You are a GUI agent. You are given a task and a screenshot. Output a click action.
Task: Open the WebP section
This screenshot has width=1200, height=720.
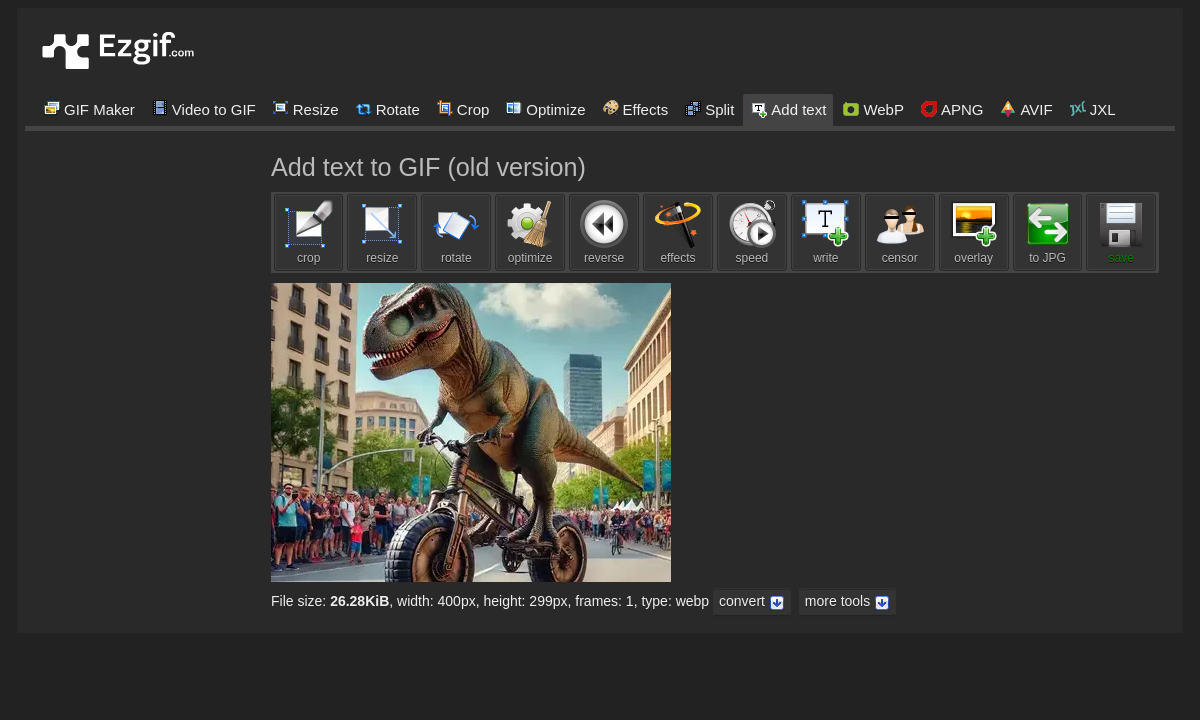872,110
